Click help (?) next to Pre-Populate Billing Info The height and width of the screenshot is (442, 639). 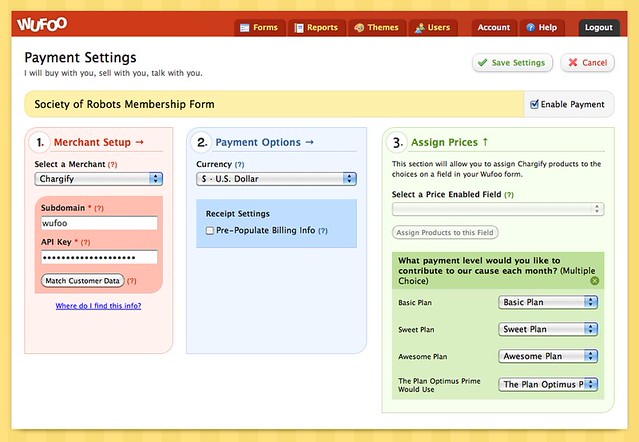323,231
